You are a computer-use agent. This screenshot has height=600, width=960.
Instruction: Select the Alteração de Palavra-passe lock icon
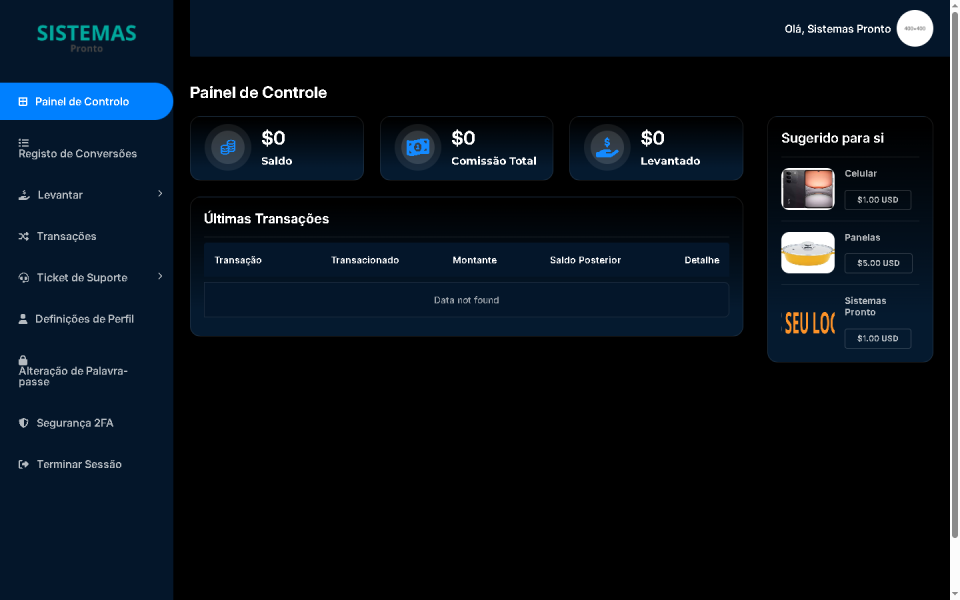coord(23,360)
